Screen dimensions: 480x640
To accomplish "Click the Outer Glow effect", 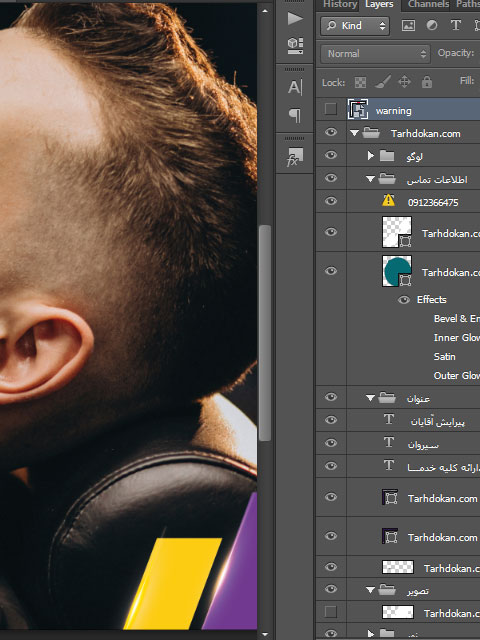I will pyautogui.click(x=457, y=376).
